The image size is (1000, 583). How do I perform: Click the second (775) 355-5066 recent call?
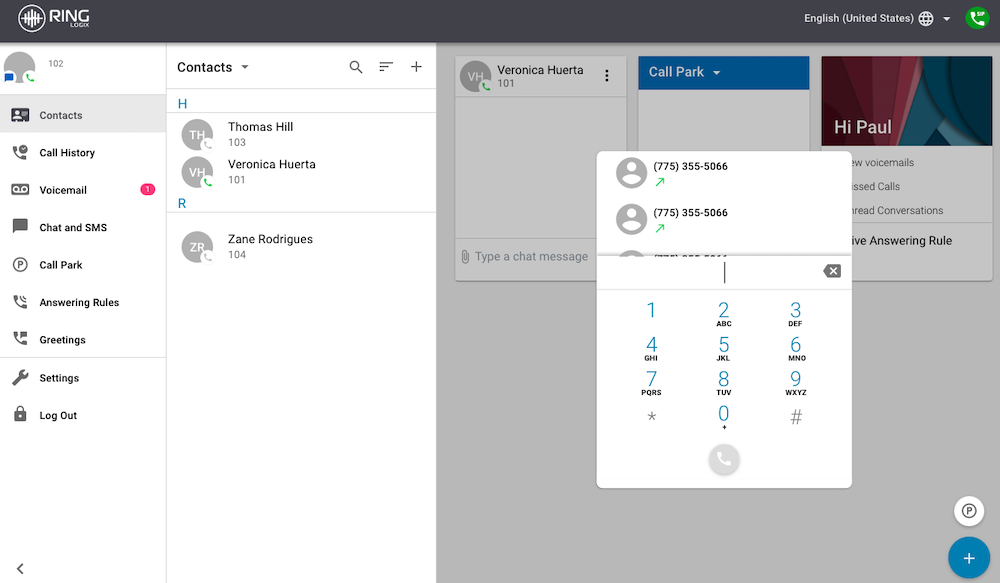[x=724, y=219]
